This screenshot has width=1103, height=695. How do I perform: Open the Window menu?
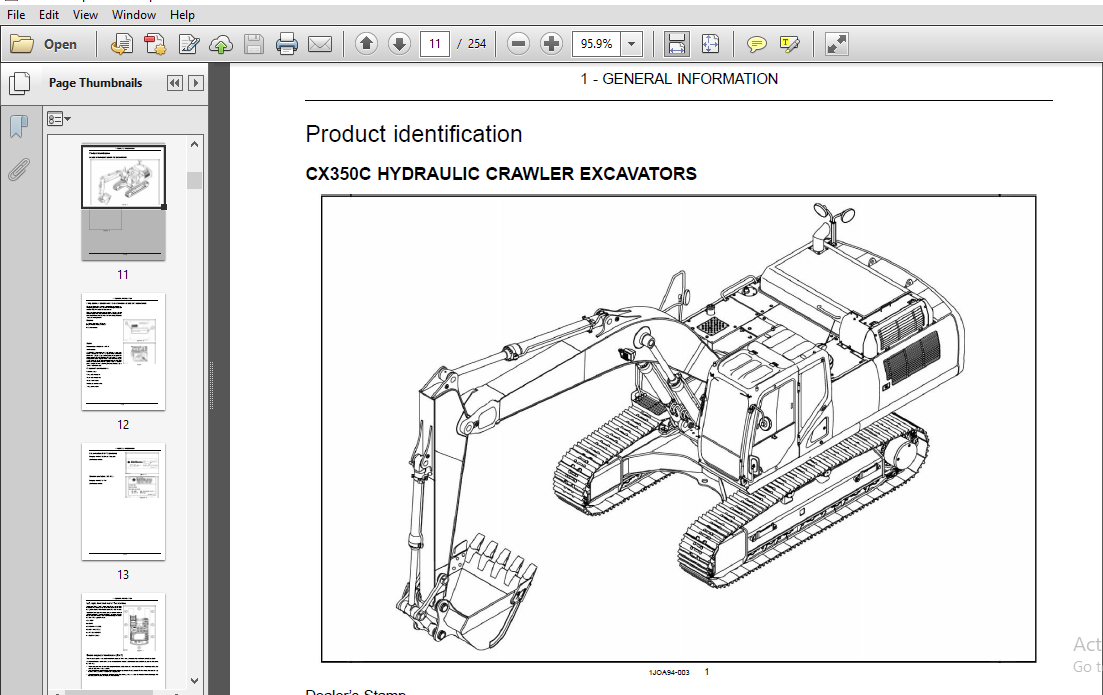(134, 14)
